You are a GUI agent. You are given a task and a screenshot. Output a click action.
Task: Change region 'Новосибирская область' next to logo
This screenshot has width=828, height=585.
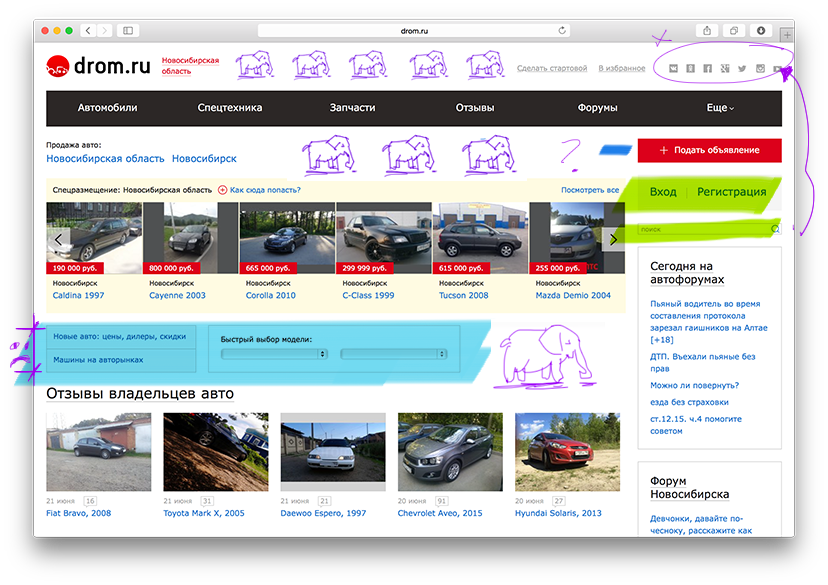(190, 65)
